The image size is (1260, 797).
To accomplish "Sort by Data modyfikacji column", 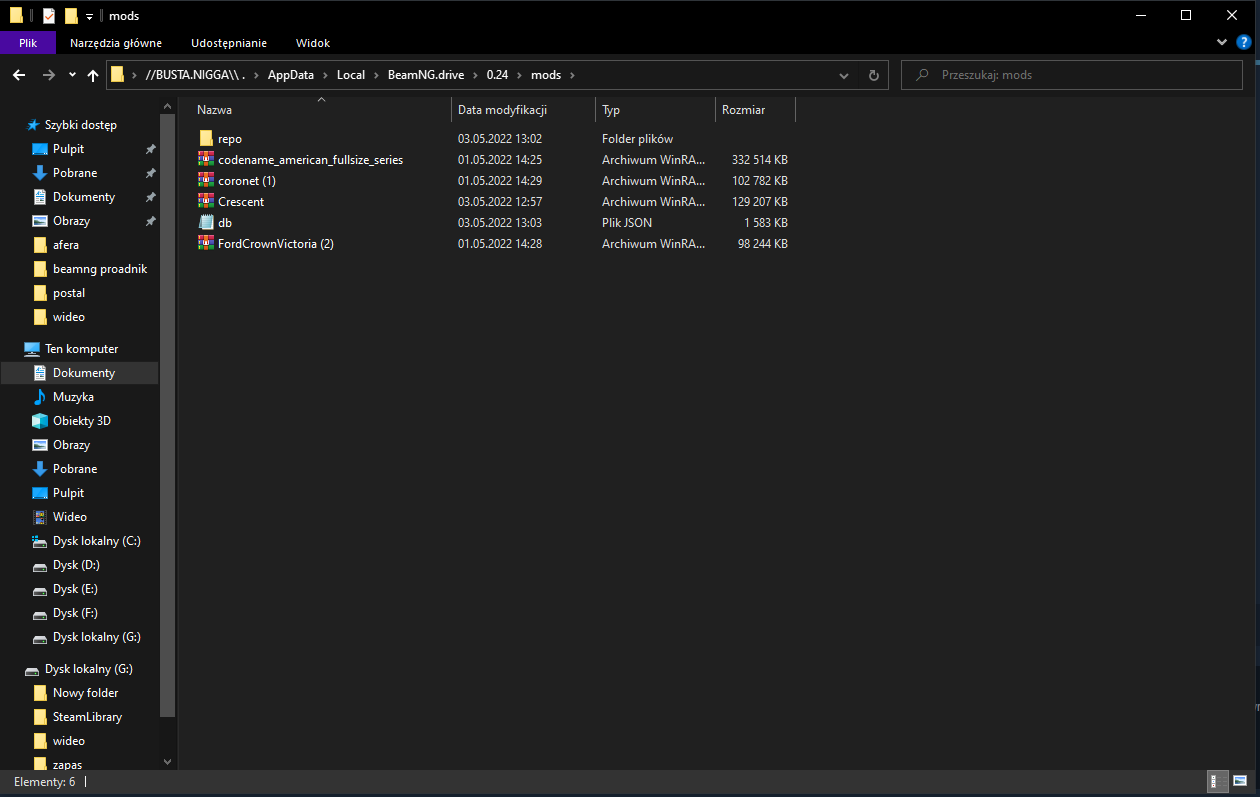I will pyautogui.click(x=523, y=110).
